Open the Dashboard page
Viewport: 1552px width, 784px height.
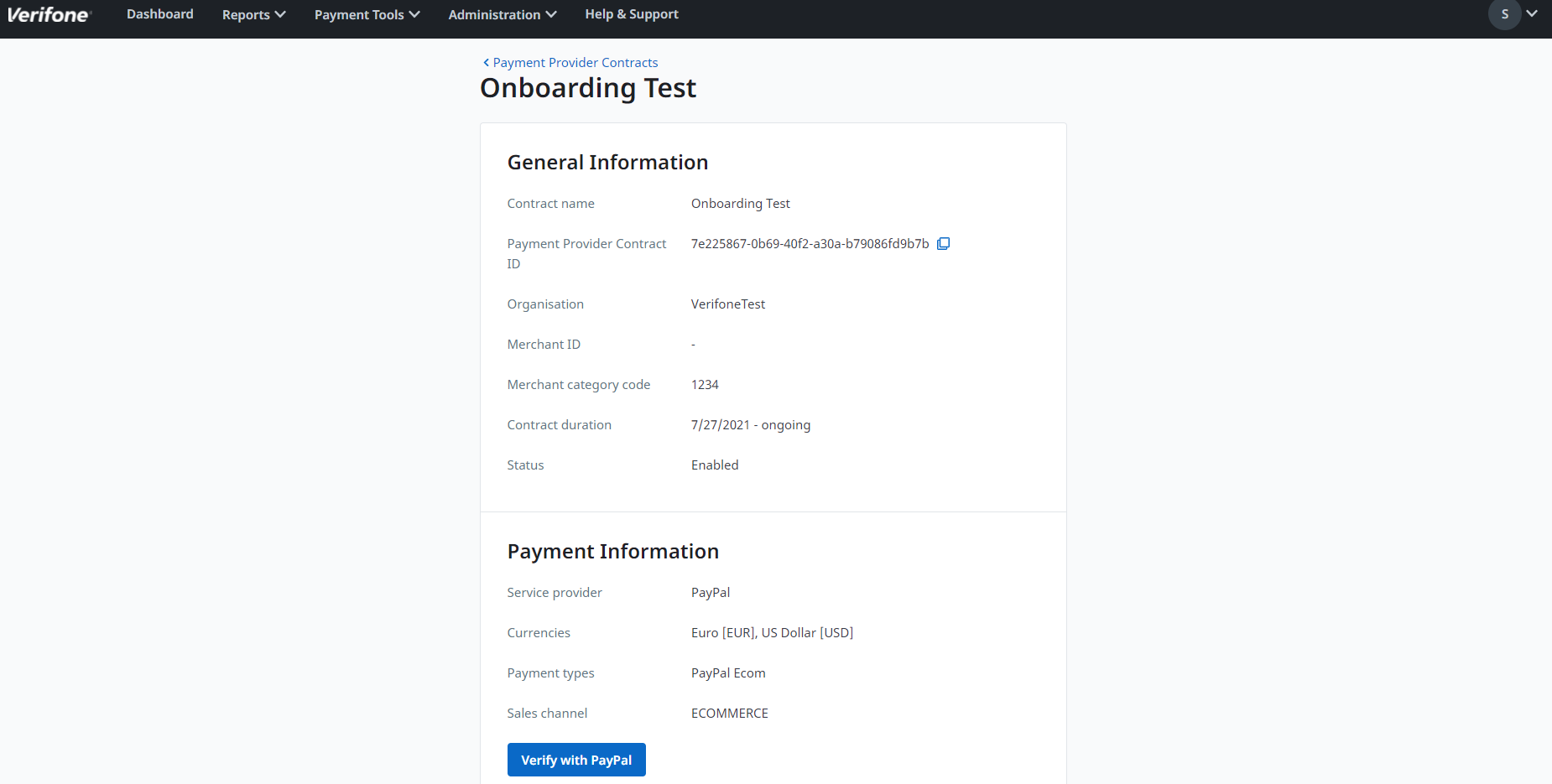tap(160, 14)
